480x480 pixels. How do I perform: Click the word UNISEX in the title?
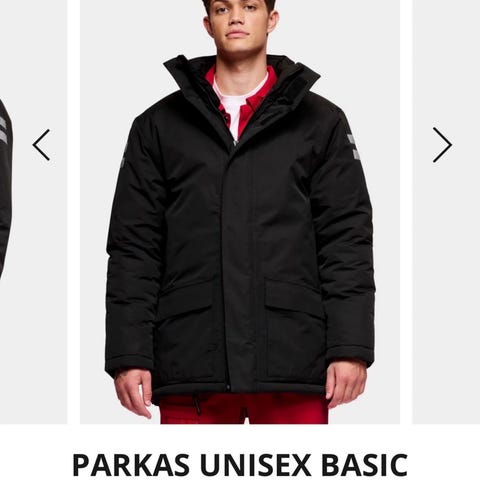pyautogui.click(x=256, y=465)
